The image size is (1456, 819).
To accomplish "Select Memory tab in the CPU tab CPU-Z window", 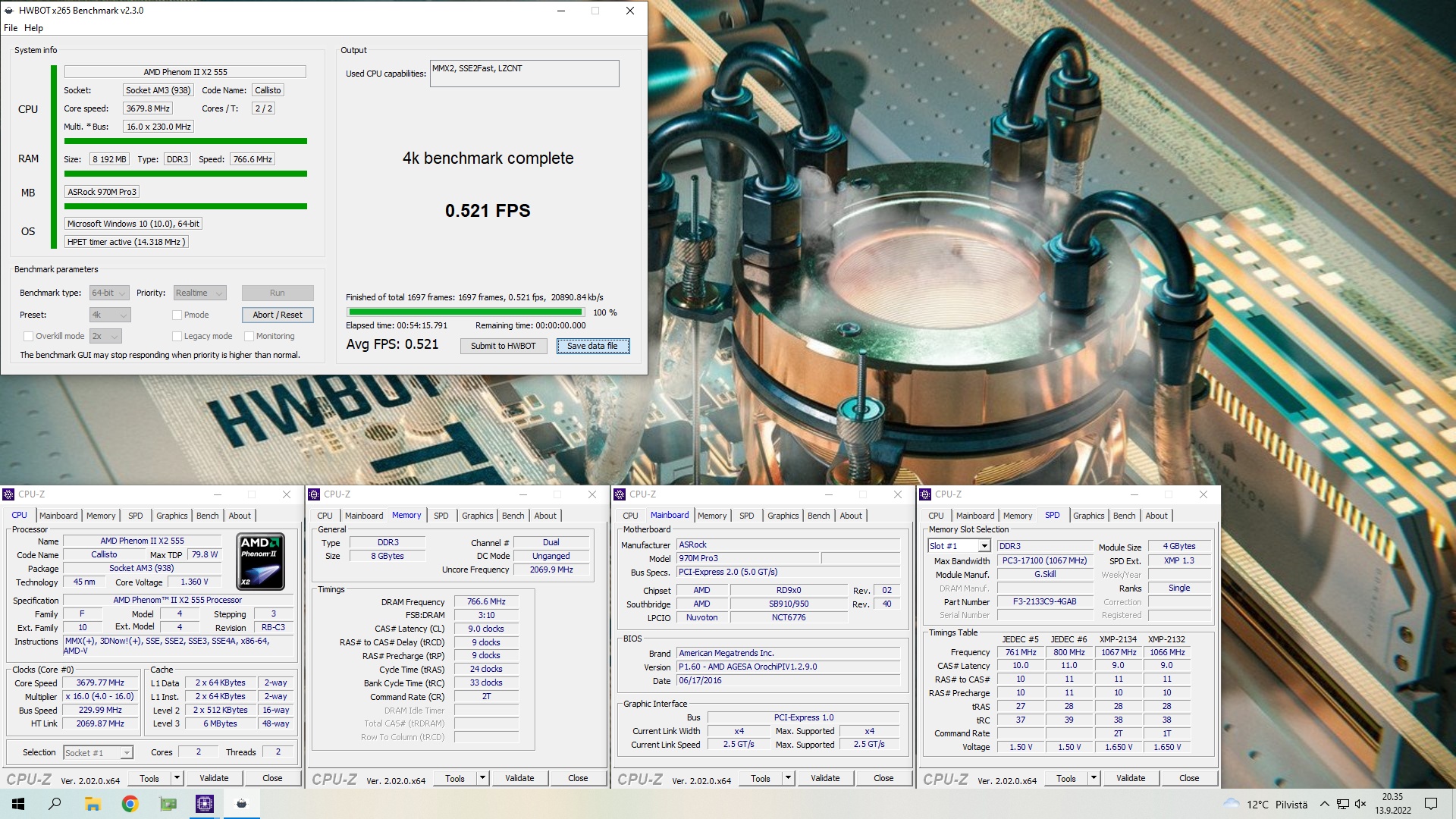I will (101, 516).
